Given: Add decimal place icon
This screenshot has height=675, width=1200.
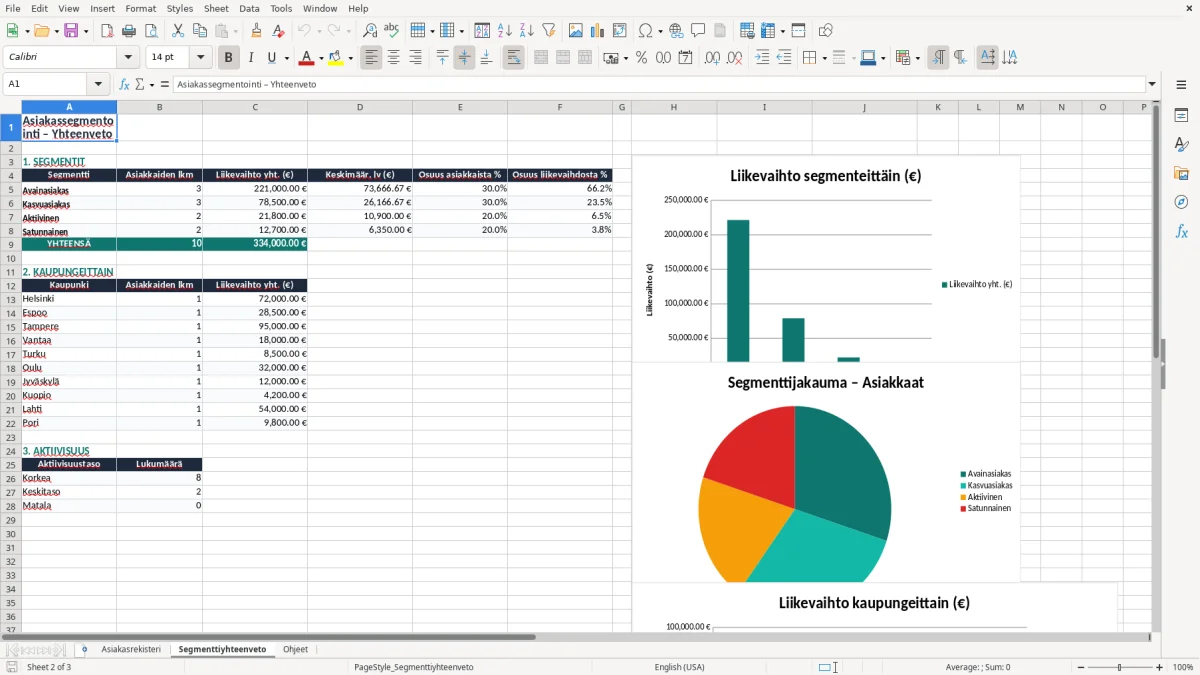Looking at the screenshot, I should coord(712,58).
